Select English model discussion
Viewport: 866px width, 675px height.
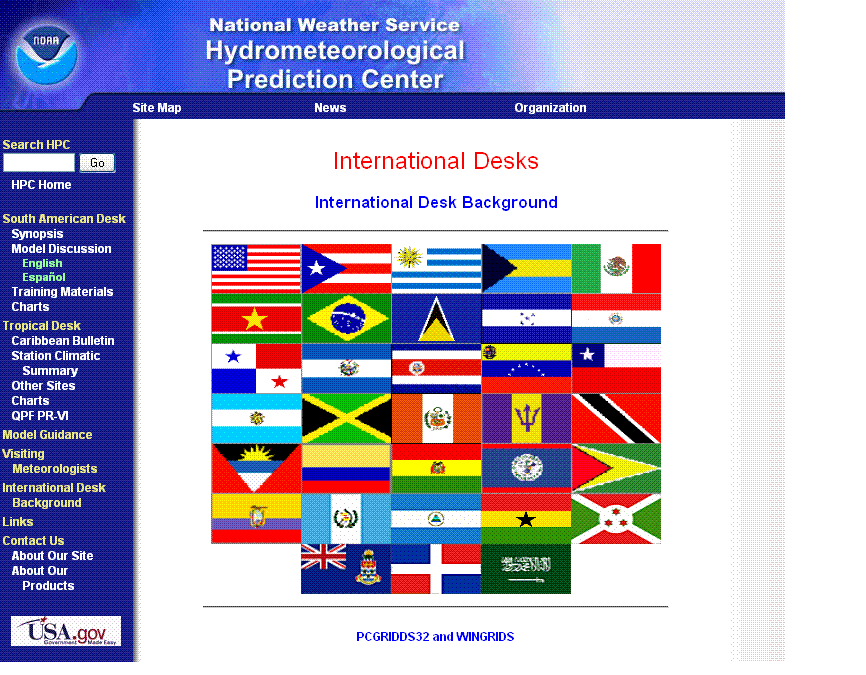[43, 263]
